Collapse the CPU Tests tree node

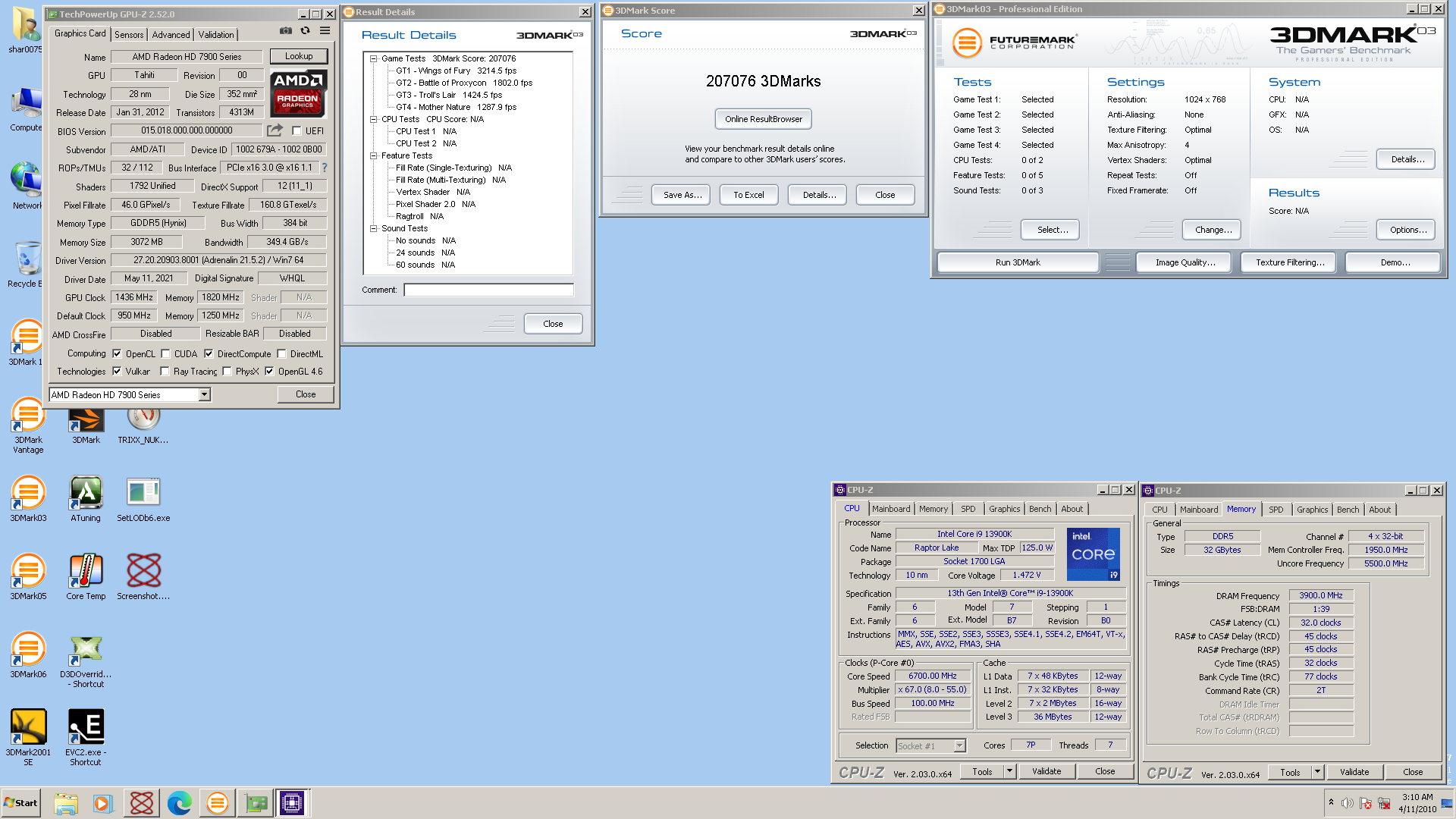pyautogui.click(x=373, y=119)
